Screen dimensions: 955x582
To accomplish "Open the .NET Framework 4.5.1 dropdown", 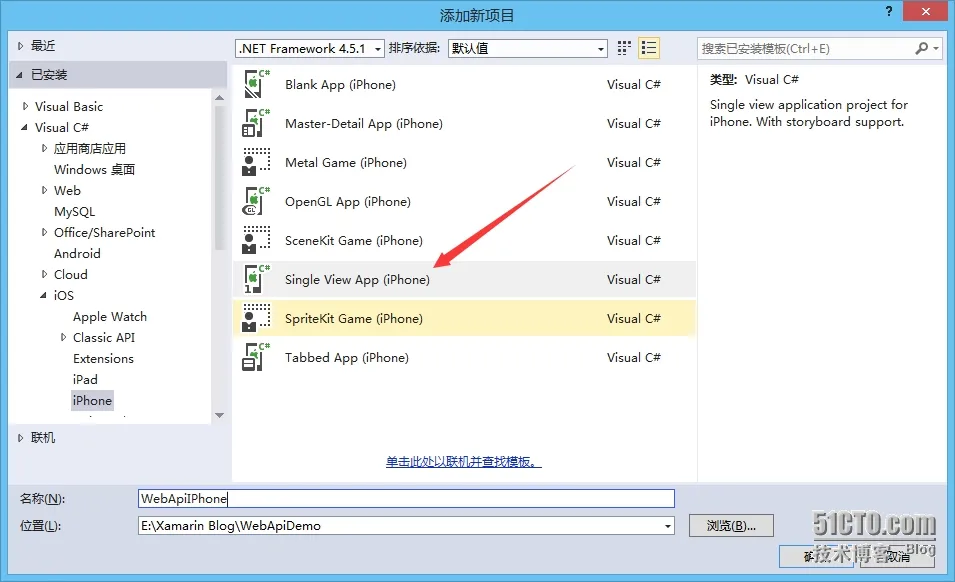I will [310, 48].
